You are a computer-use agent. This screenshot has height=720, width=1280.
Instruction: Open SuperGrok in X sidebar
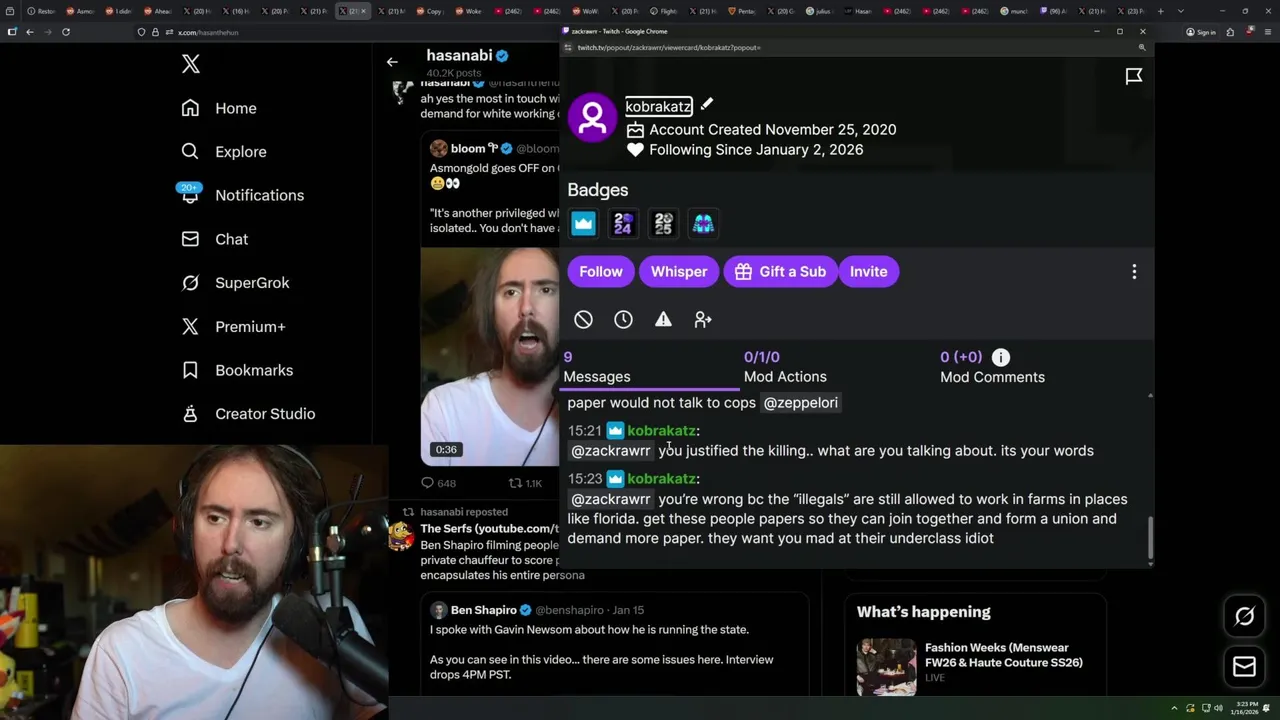[236, 283]
